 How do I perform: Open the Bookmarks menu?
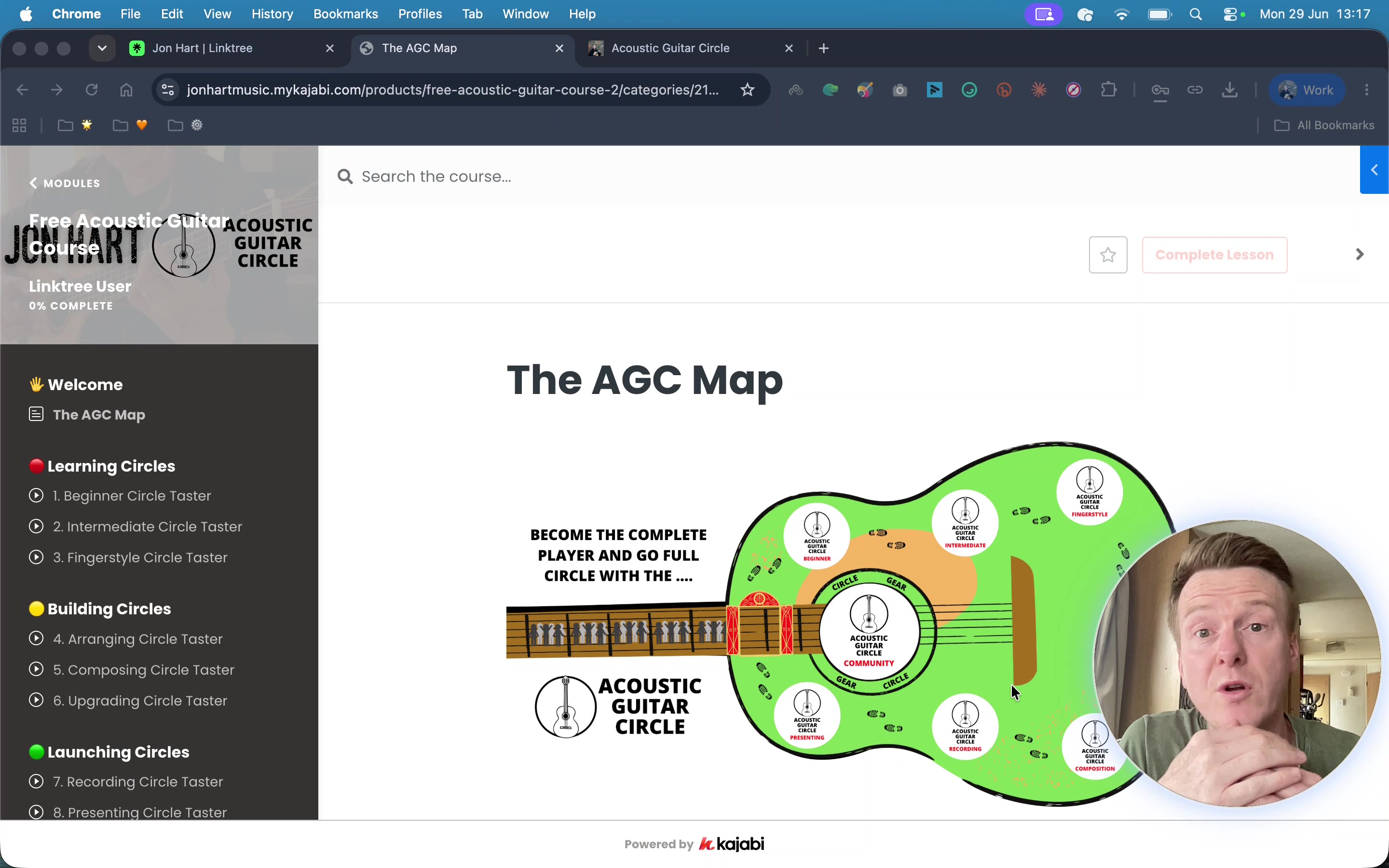pyautogui.click(x=345, y=14)
